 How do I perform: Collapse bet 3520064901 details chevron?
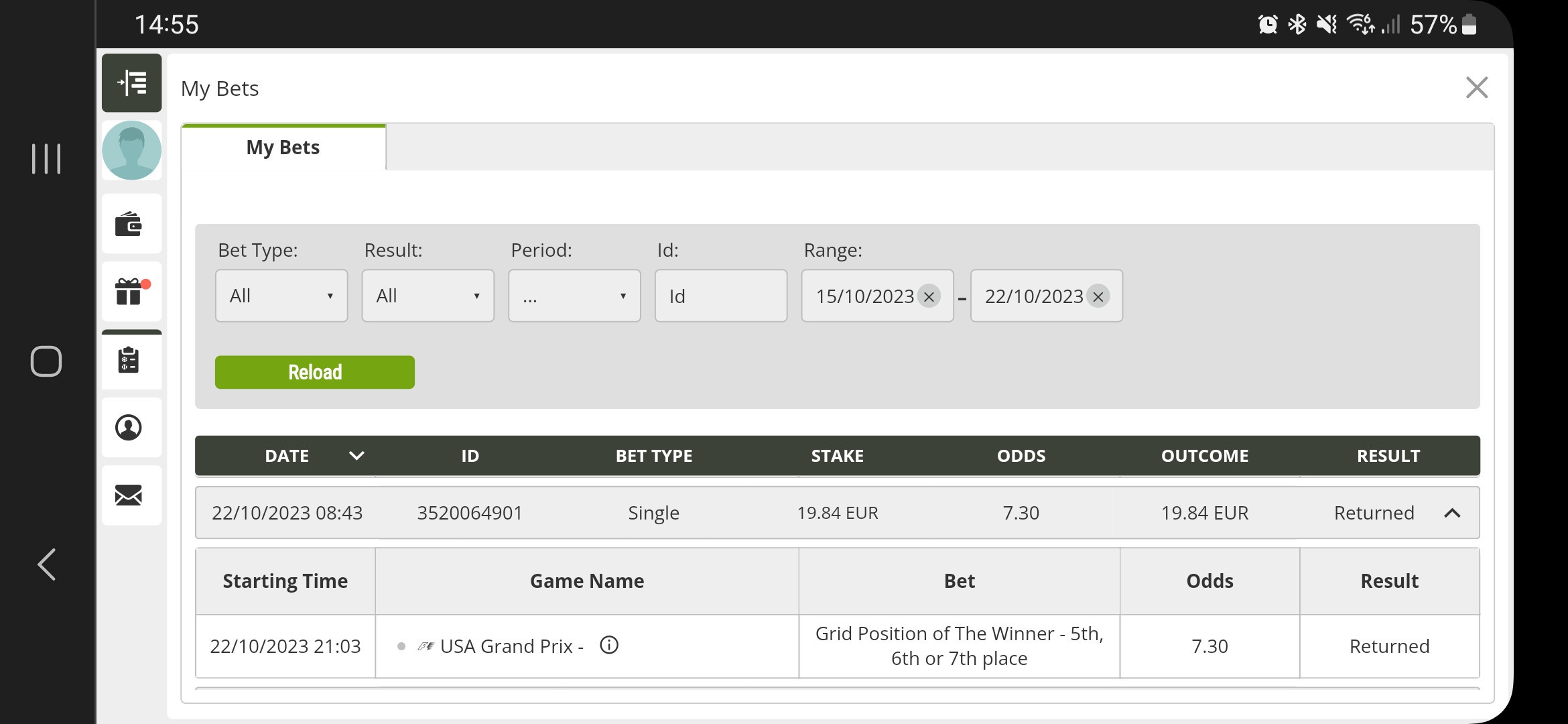click(x=1452, y=513)
